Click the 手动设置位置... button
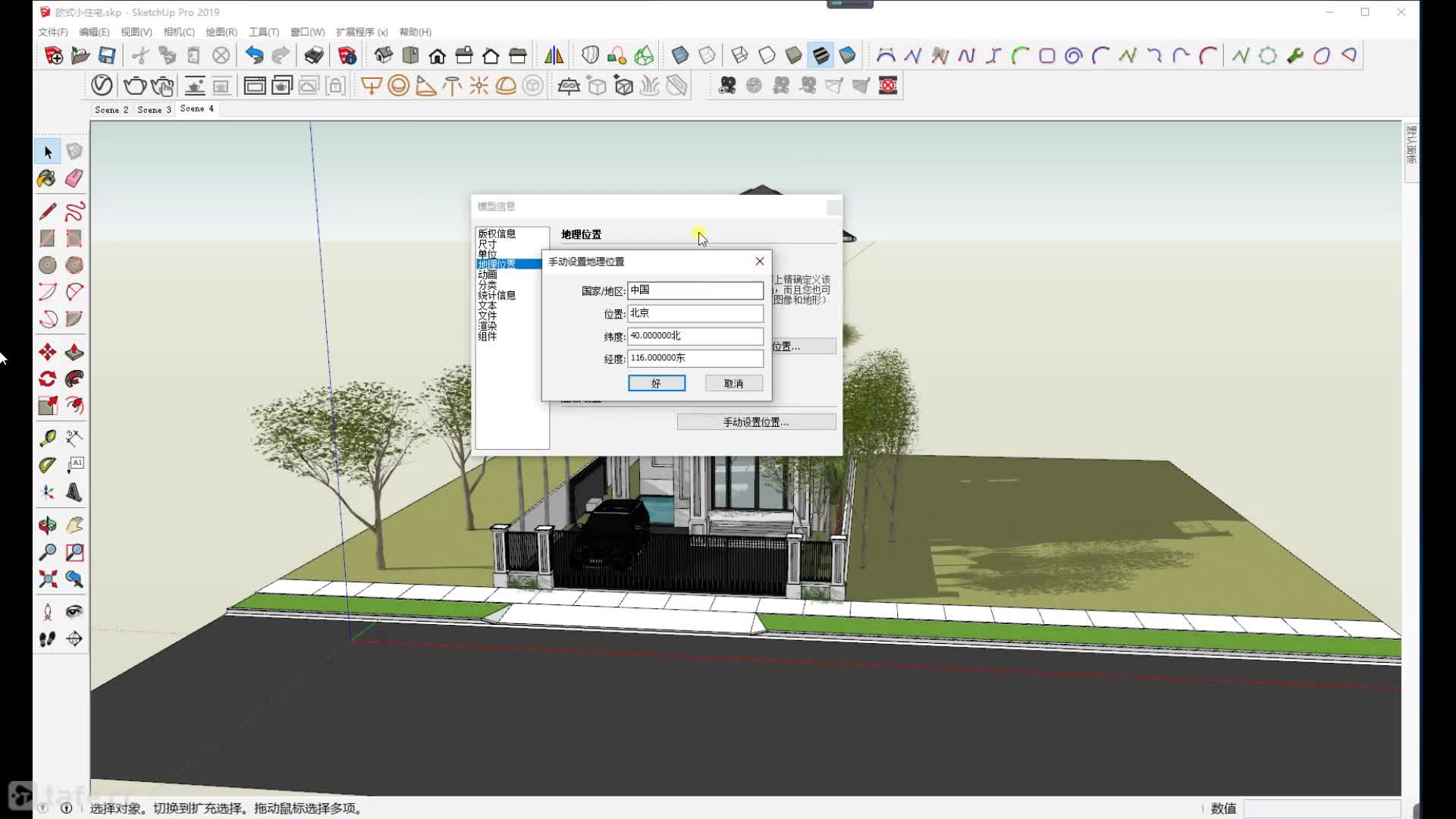 pyautogui.click(x=757, y=422)
